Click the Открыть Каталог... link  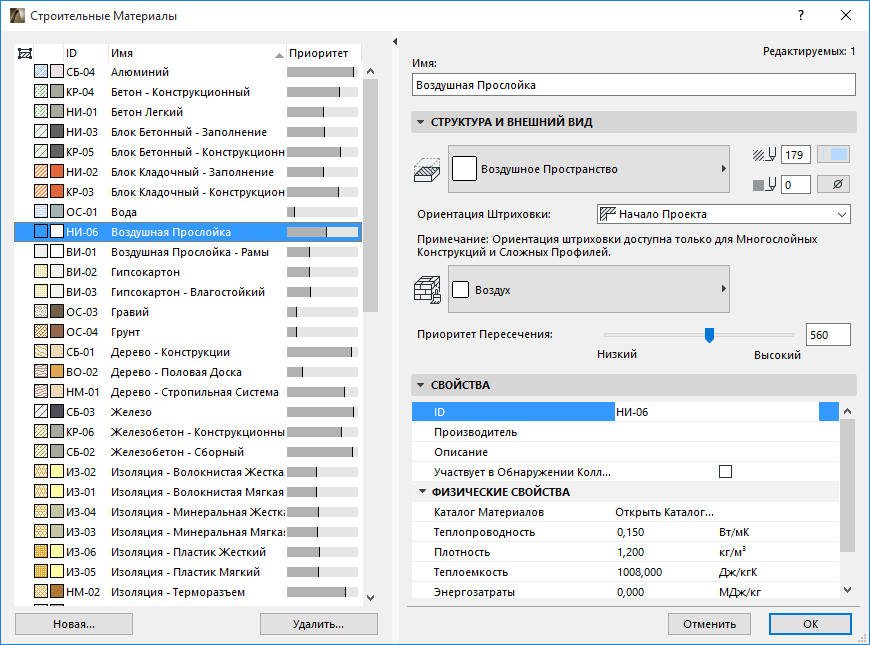click(x=664, y=512)
